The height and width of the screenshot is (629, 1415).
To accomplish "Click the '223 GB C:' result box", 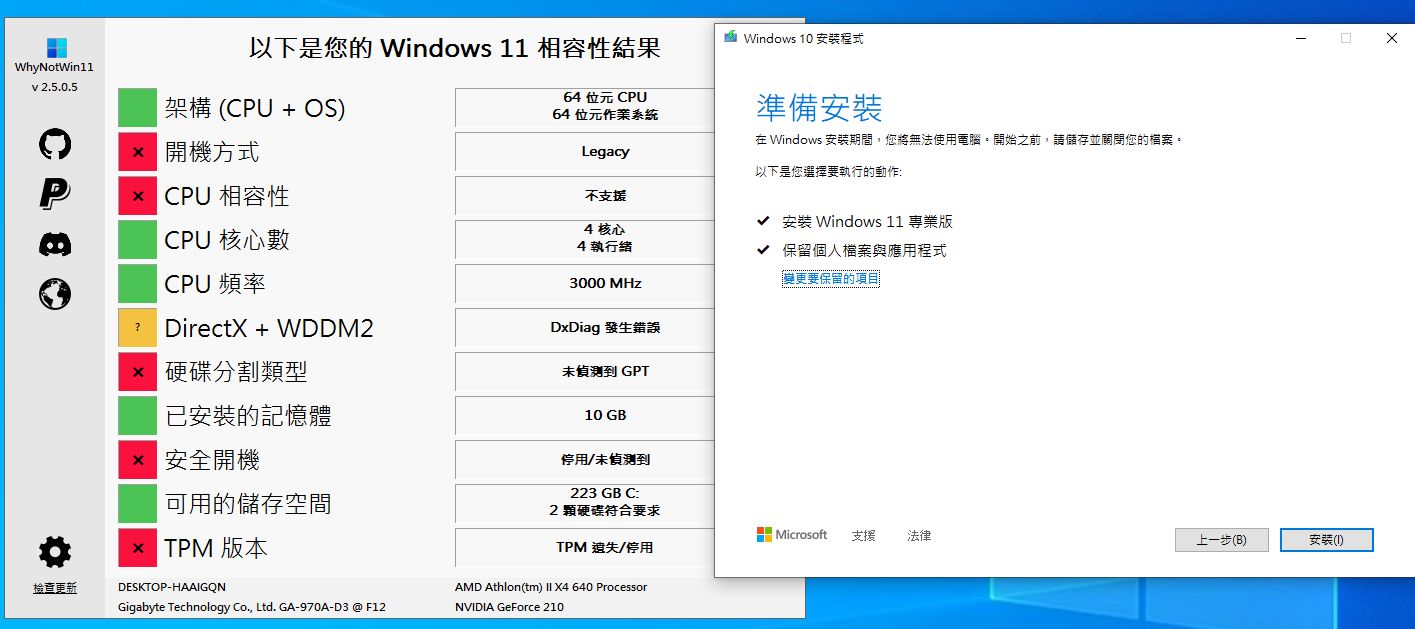I will pyautogui.click(x=585, y=503).
